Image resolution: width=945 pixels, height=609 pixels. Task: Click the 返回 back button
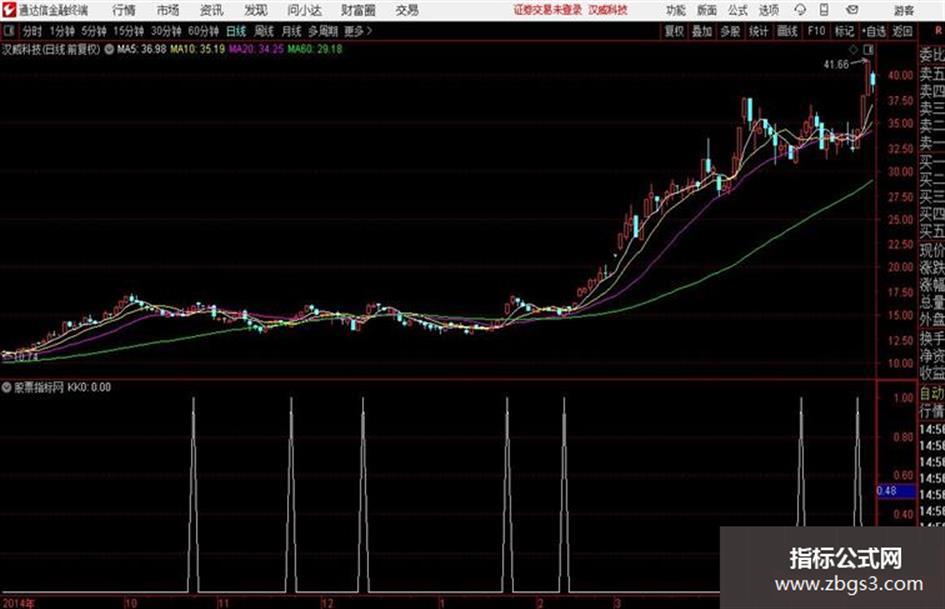click(x=902, y=31)
